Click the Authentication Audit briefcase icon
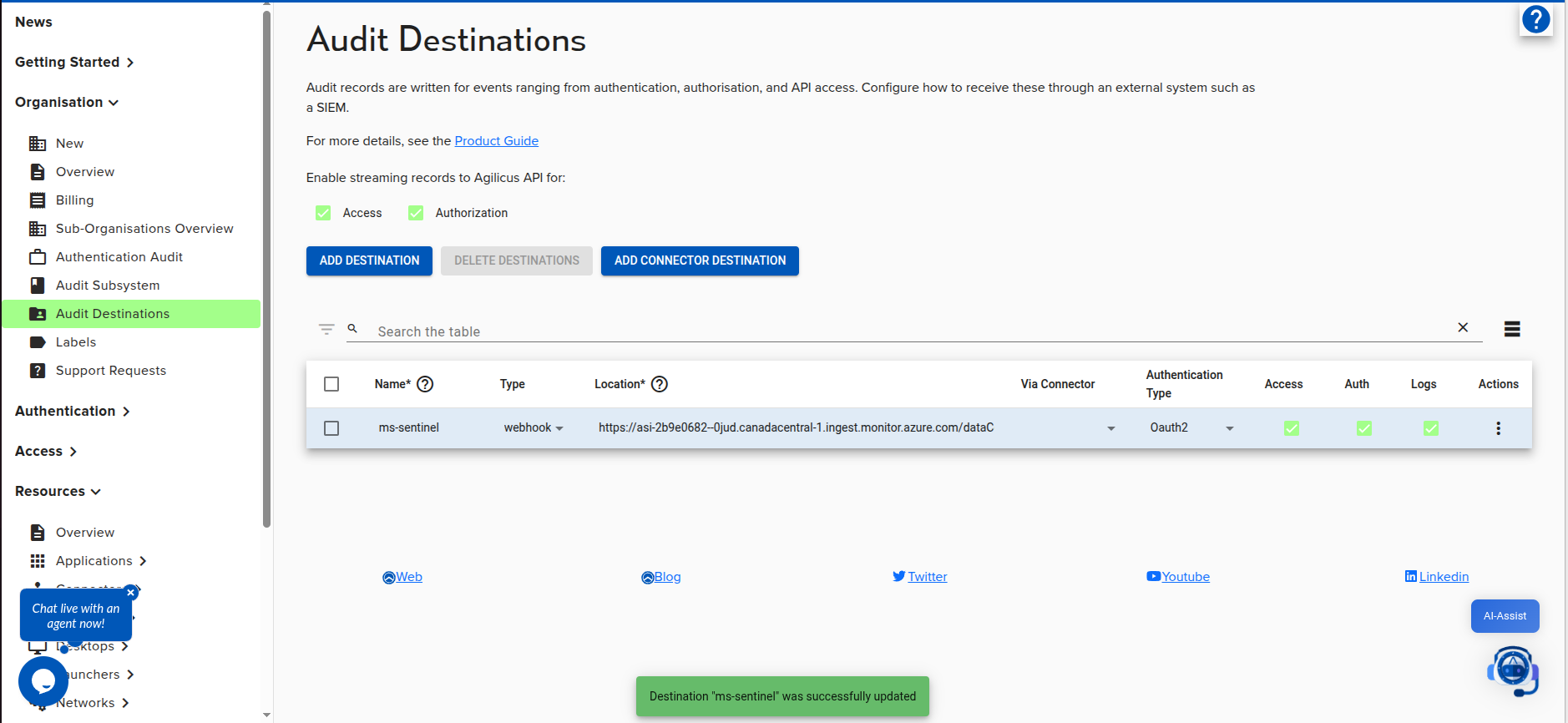The width and height of the screenshot is (1568, 723). (38, 257)
